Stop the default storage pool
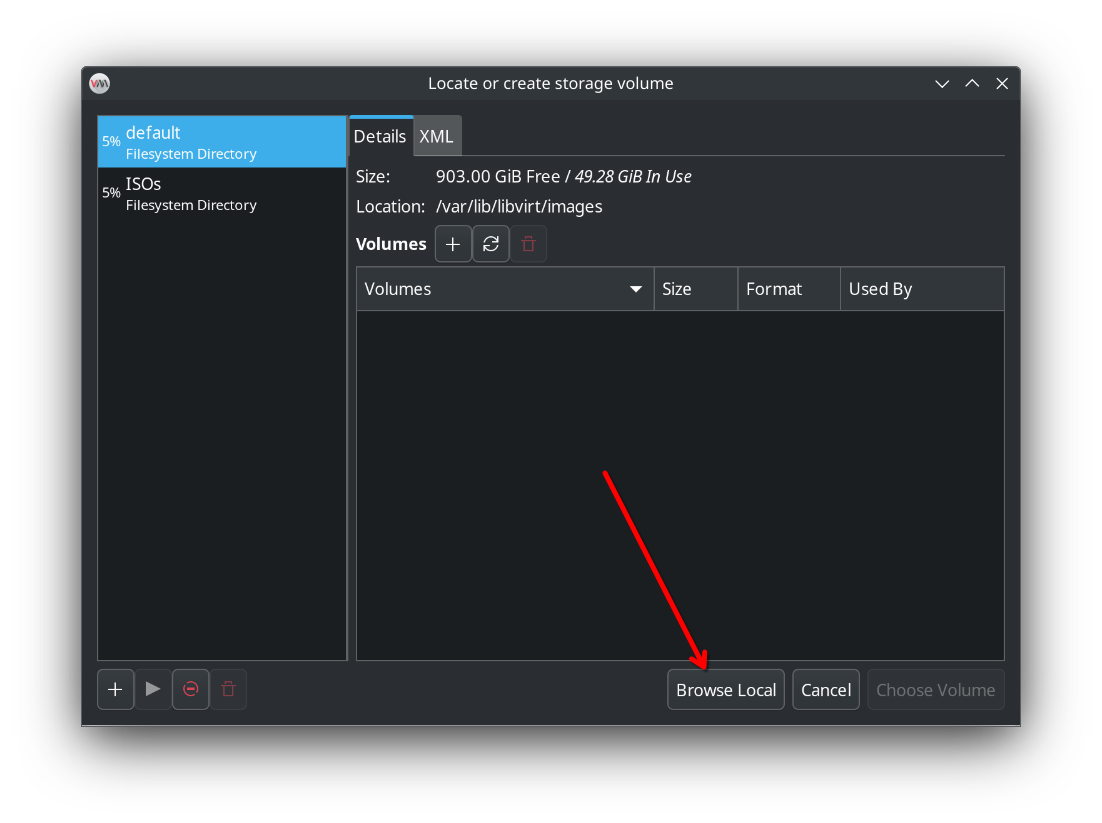The image size is (1102, 823). click(190, 689)
